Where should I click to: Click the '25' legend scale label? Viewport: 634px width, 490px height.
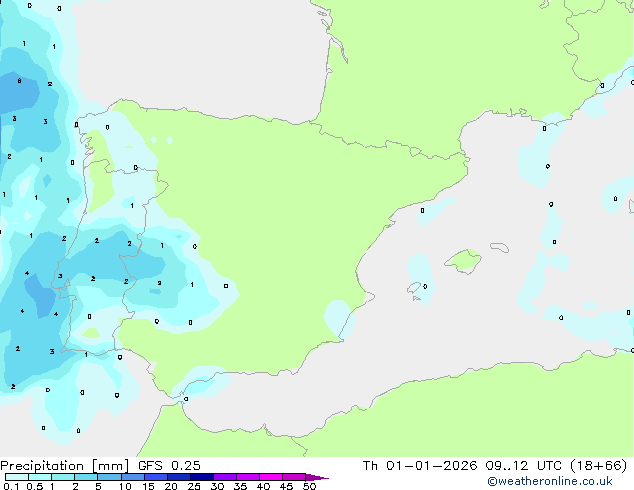tap(194, 486)
